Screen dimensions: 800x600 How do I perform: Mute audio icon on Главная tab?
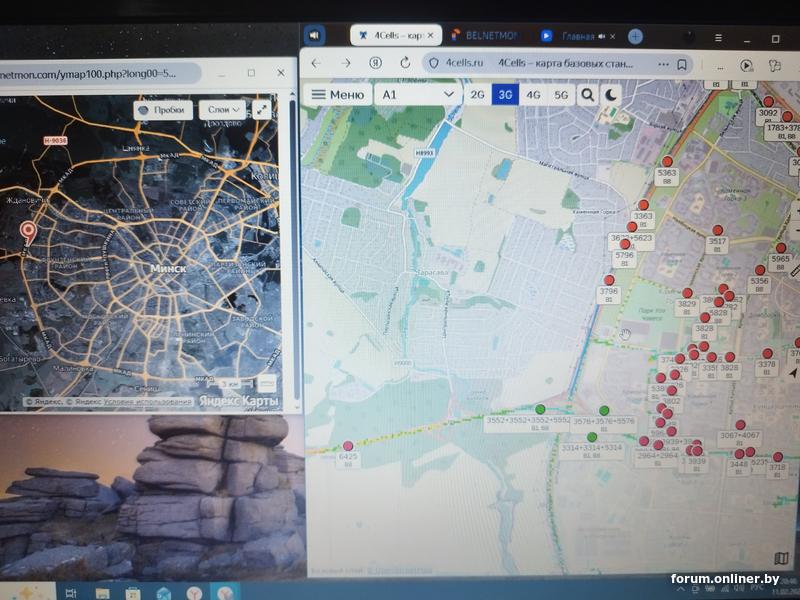(601, 36)
